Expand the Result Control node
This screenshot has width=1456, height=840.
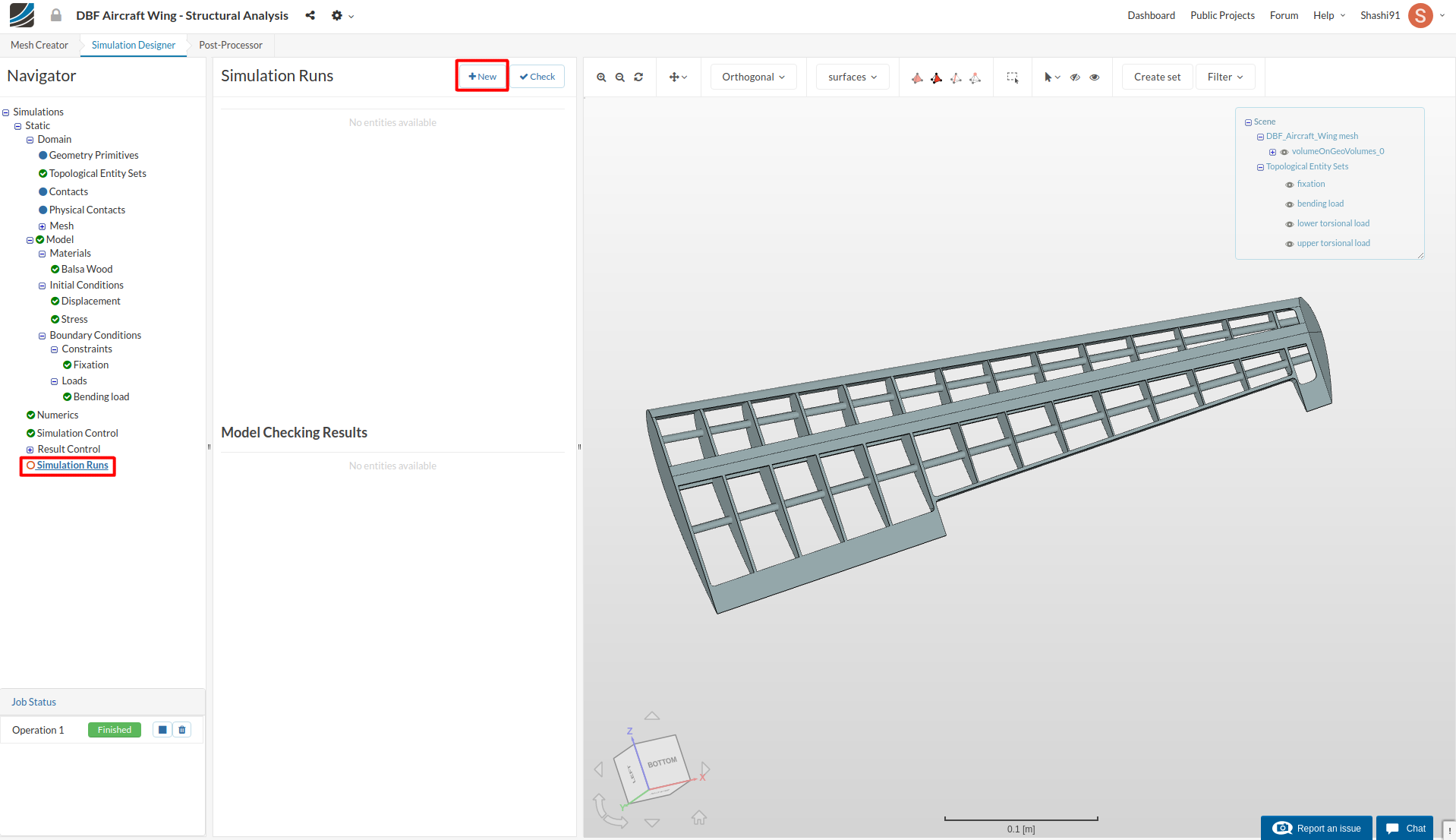click(x=30, y=450)
